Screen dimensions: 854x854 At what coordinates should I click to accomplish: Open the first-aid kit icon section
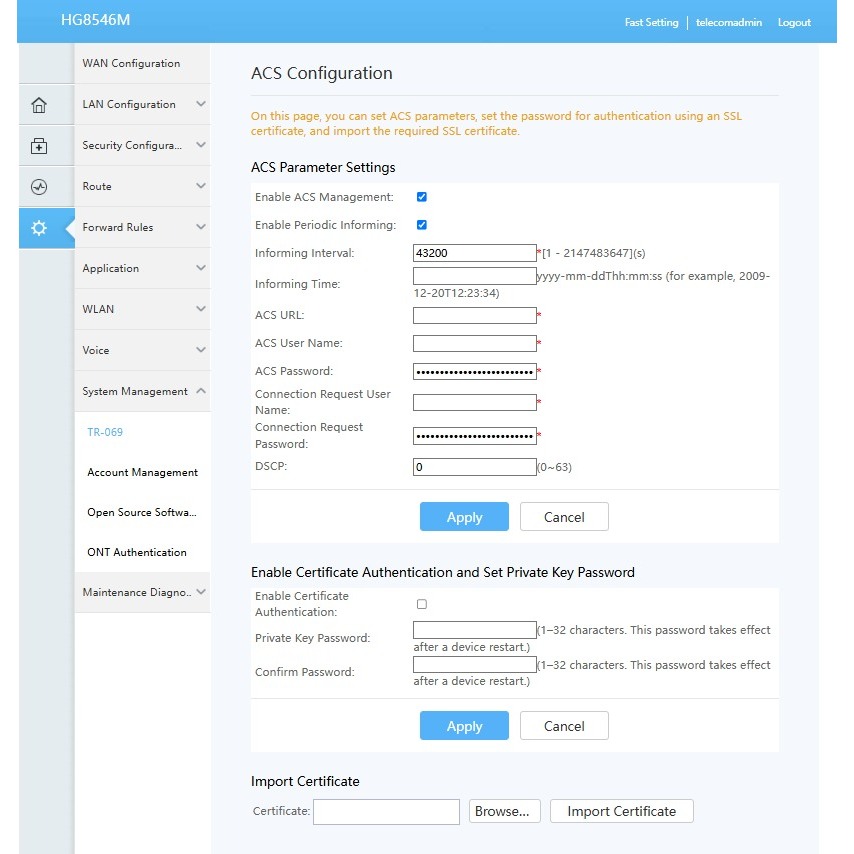pos(39,146)
